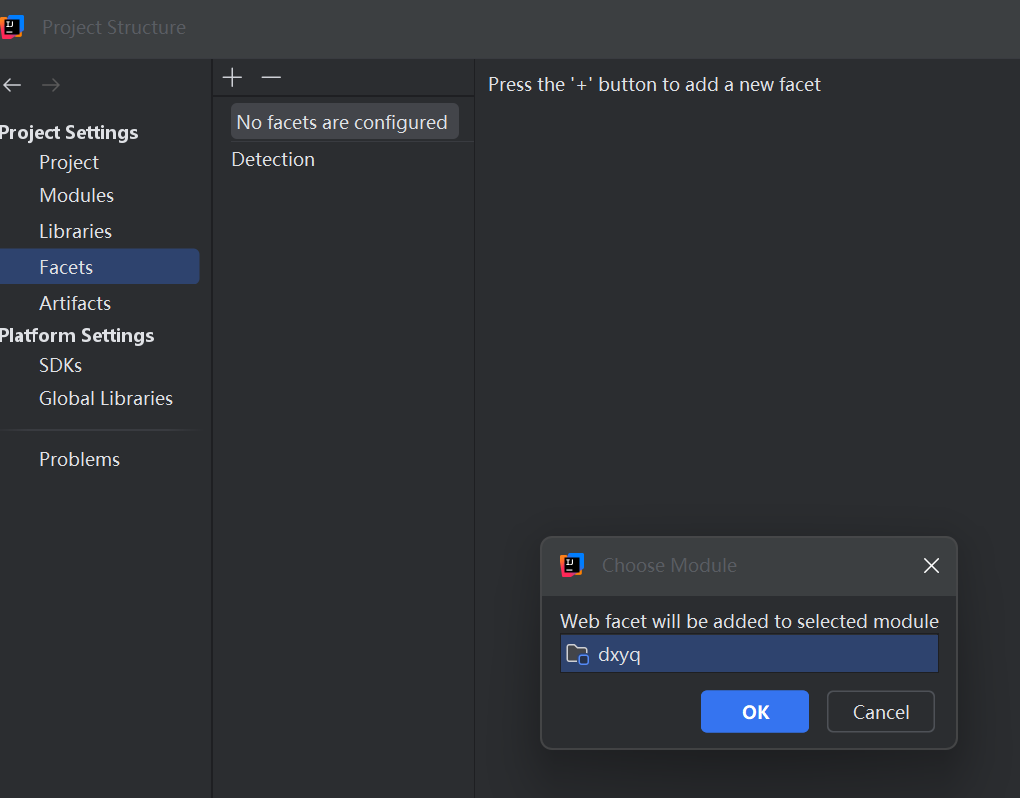
Task: Click the forward arrow navigation icon
Action: (x=51, y=85)
